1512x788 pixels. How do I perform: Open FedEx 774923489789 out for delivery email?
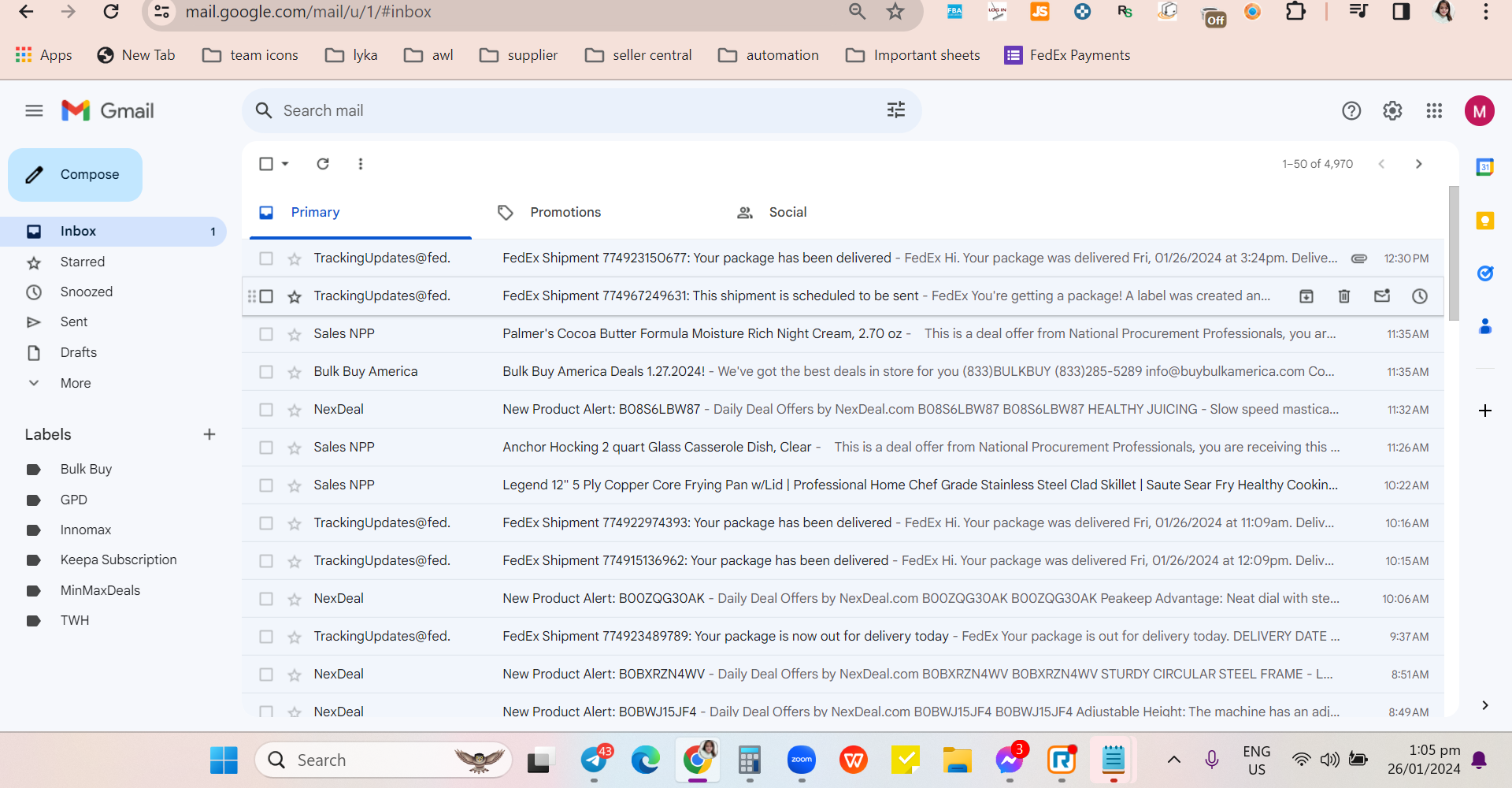tap(843, 637)
